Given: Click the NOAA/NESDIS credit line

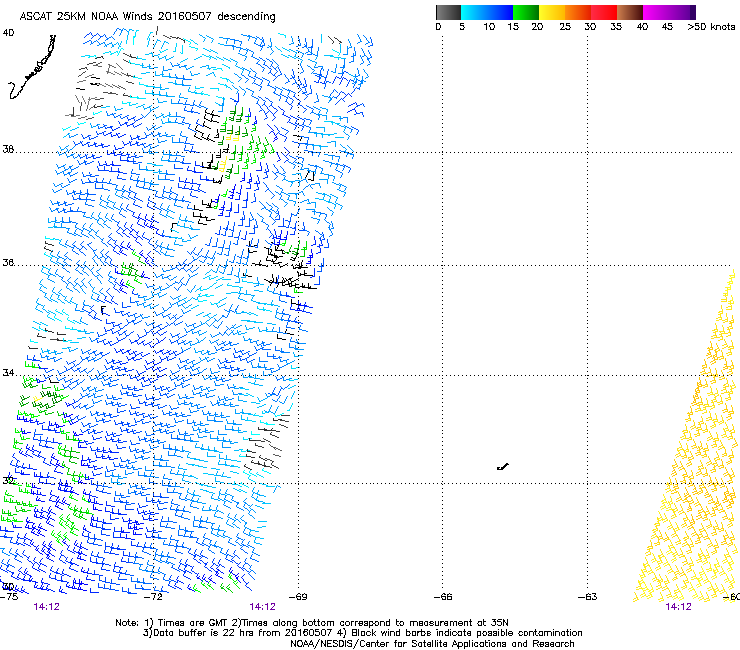Looking at the screenshot, I should click(x=432, y=644).
